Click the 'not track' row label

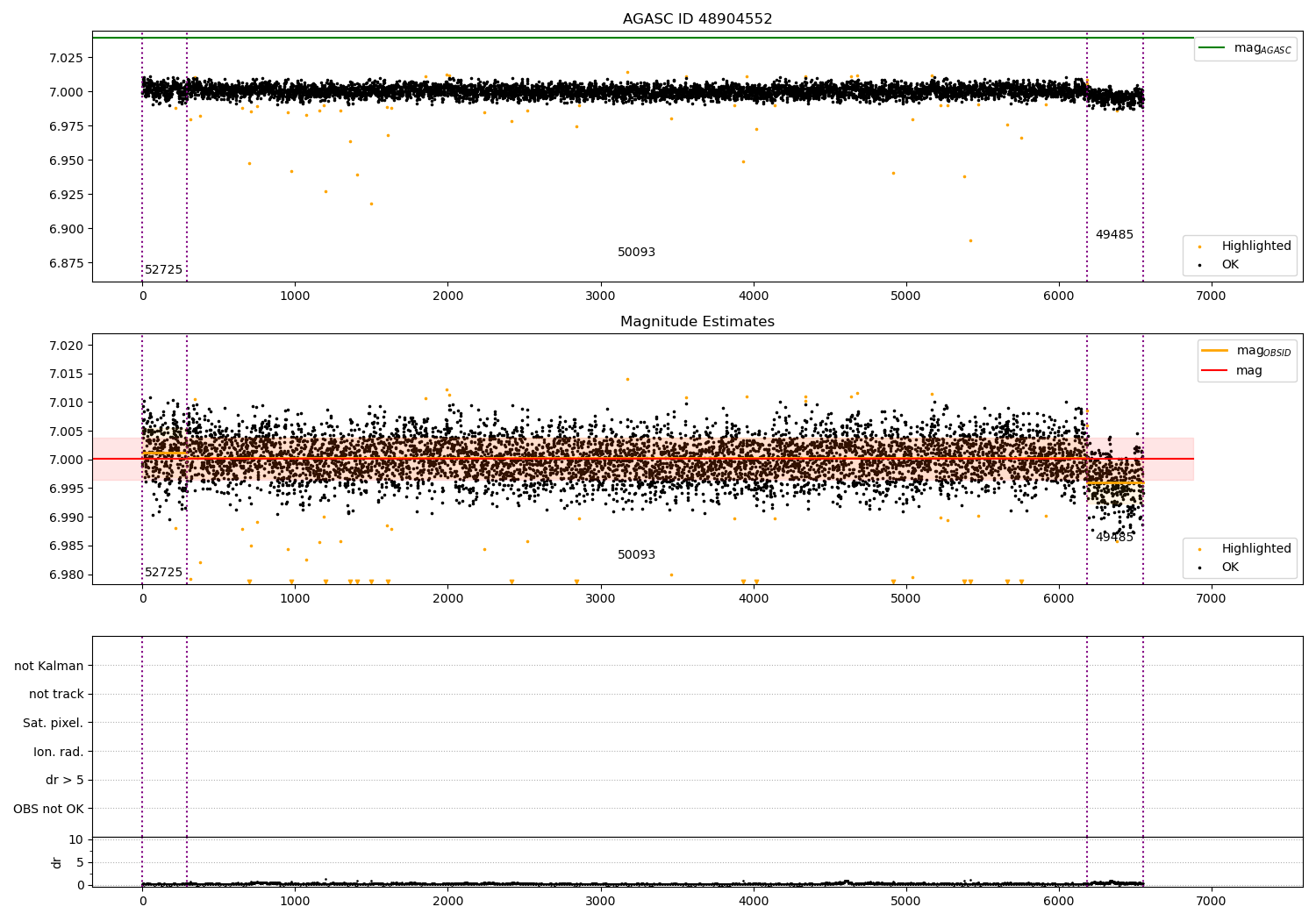click(x=56, y=695)
